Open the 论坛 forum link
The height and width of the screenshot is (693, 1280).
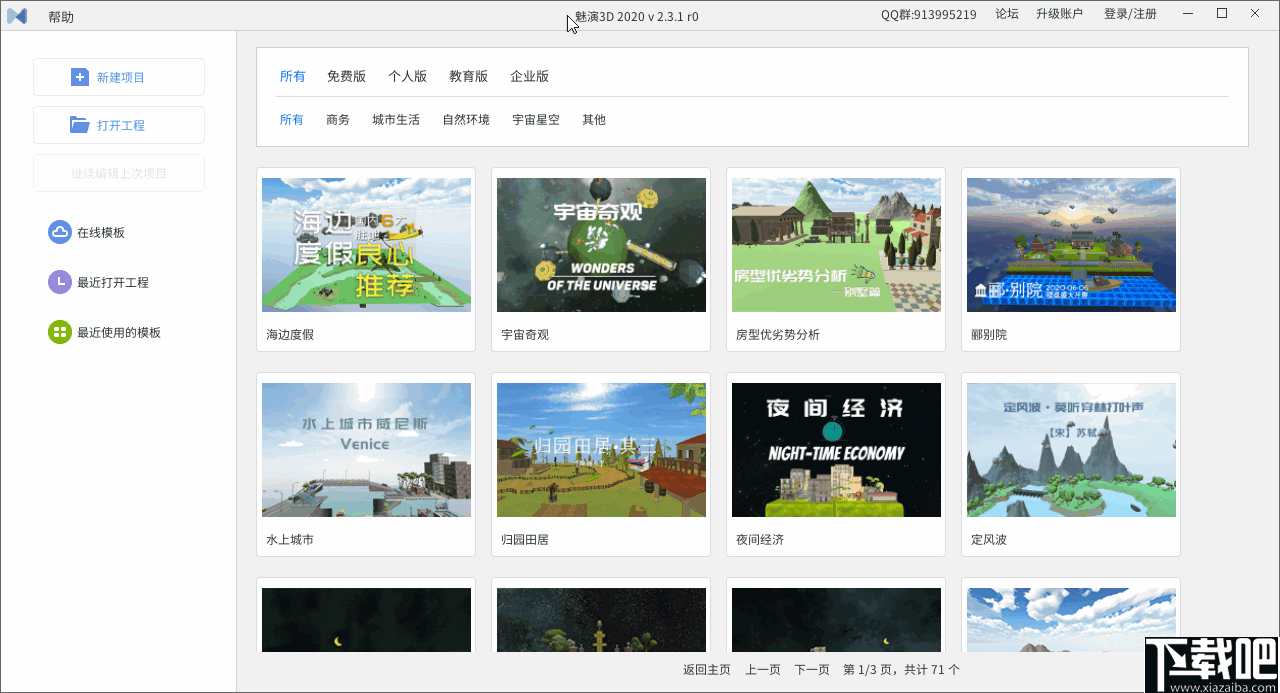tap(1007, 14)
